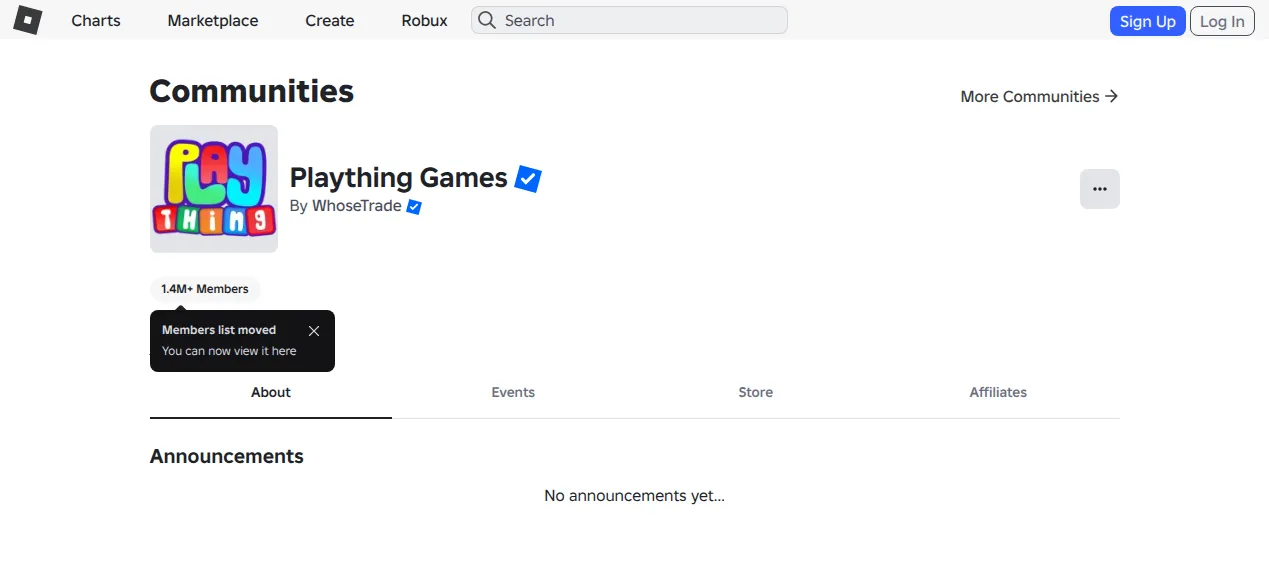Dismiss the Members list moved tooltip

tap(314, 331)
